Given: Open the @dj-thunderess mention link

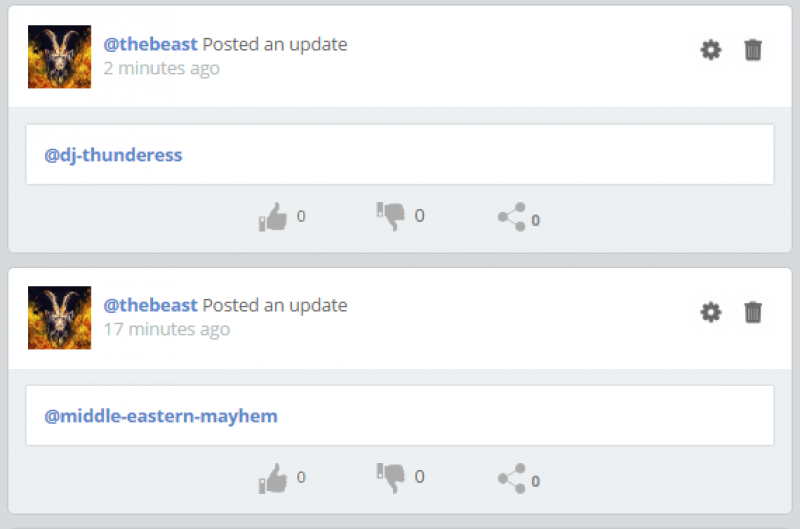Looking at the screenshot, I should [113, 155].
